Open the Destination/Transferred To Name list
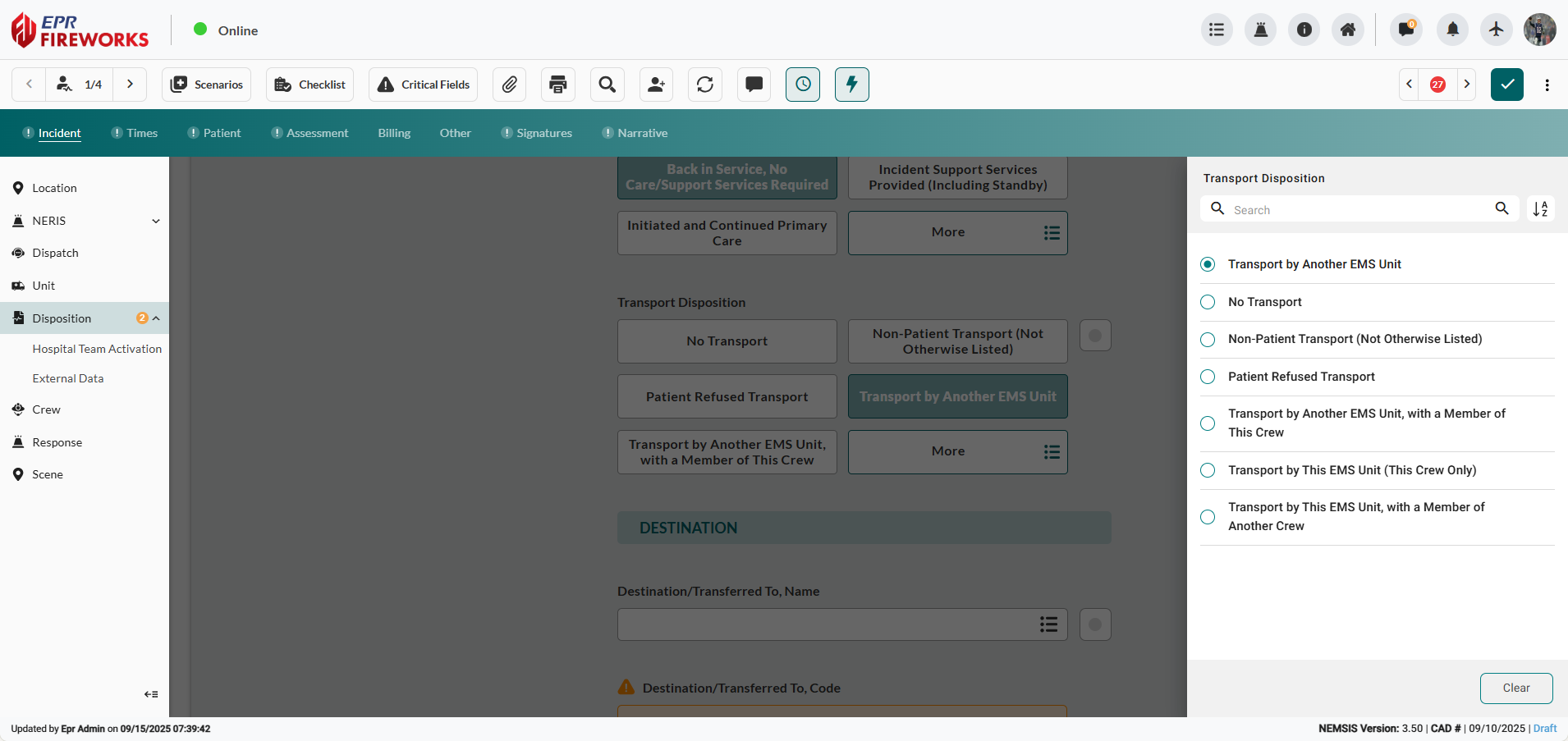1568x741 pixels. pos(1048,624)
